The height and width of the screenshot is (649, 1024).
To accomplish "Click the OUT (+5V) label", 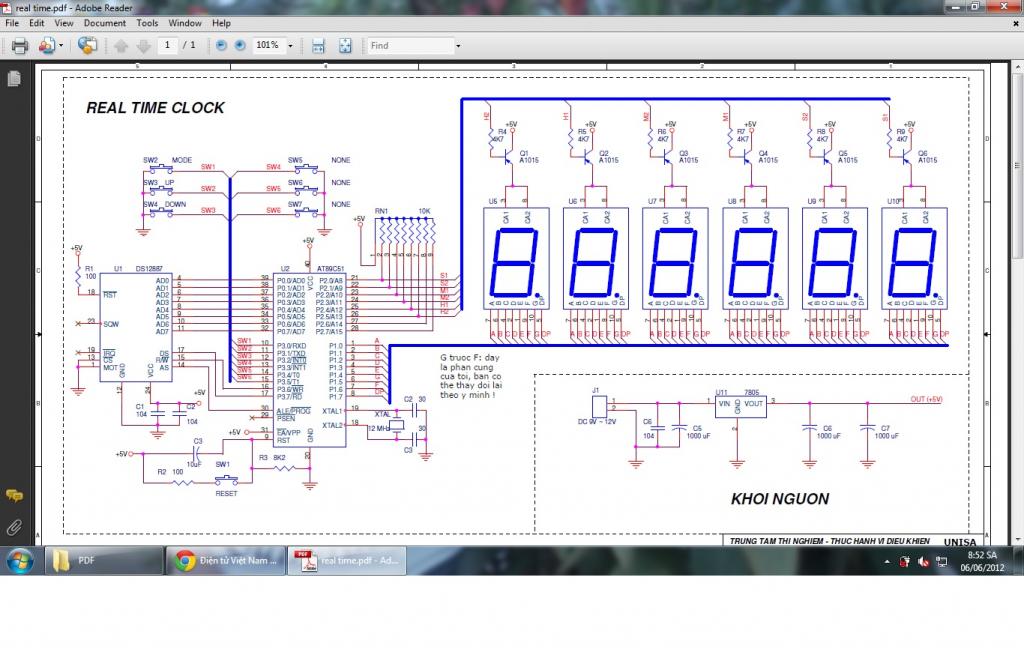I will coord(926,399).
